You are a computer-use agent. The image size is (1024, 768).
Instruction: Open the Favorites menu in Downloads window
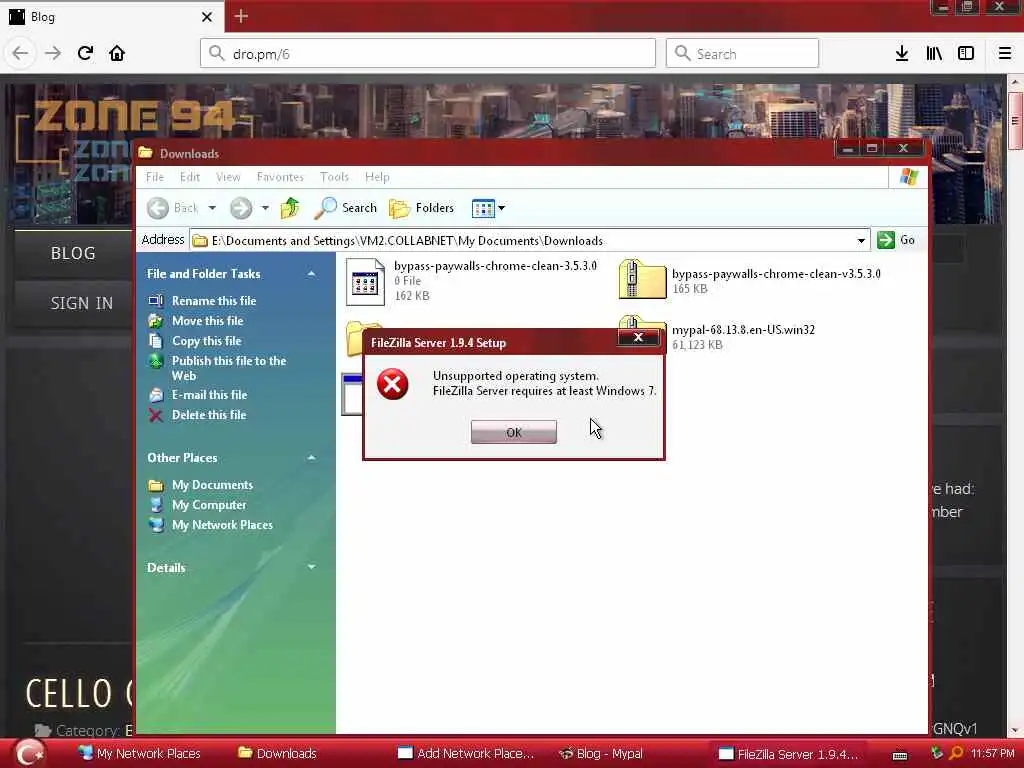280,177
